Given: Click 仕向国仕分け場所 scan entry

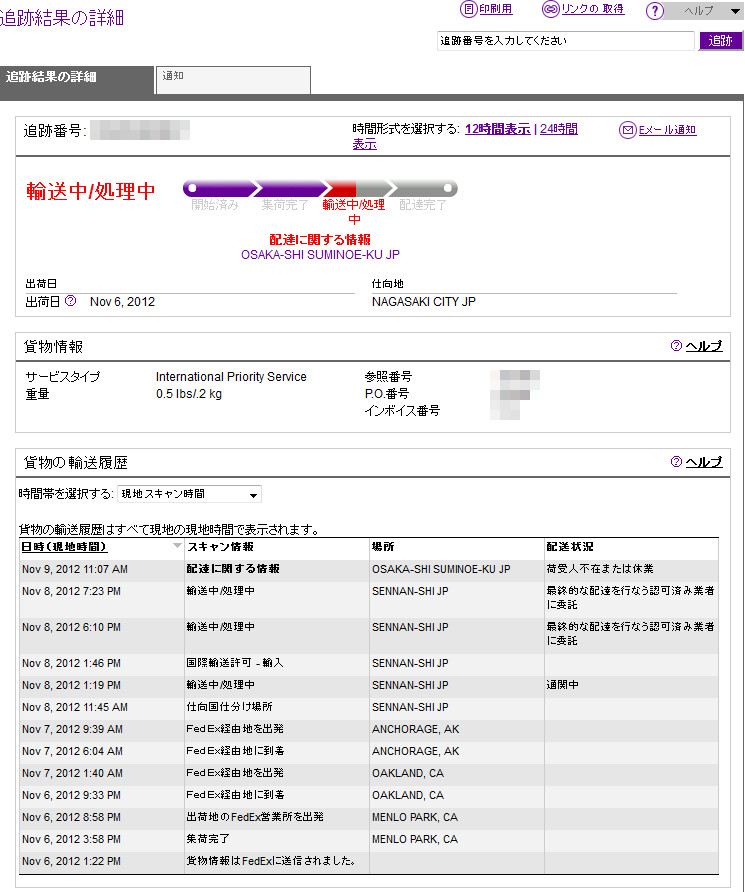Looking at the screenshot, I should click(x=229, y=707).
